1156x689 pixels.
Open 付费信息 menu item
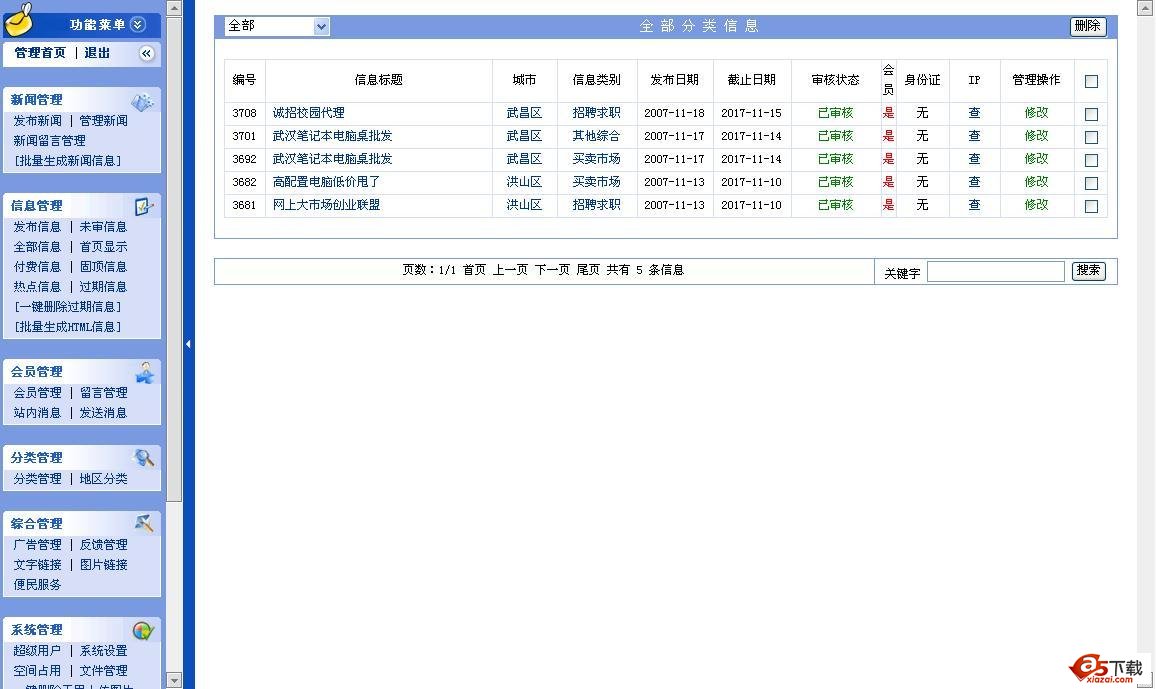37,266
